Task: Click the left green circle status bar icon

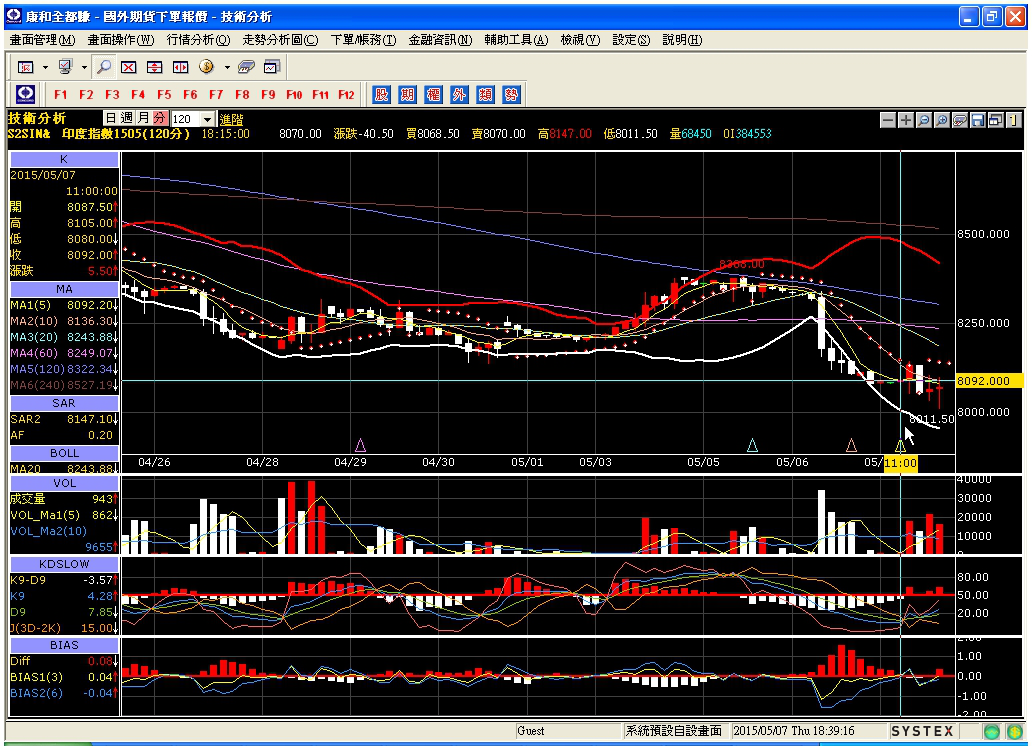Action: pos(992,732)
